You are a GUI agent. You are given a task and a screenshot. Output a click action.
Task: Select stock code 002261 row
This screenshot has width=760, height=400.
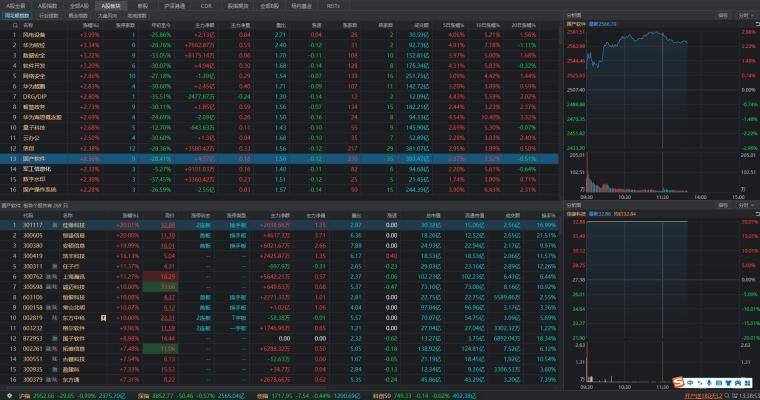click(x=279, y=349)
